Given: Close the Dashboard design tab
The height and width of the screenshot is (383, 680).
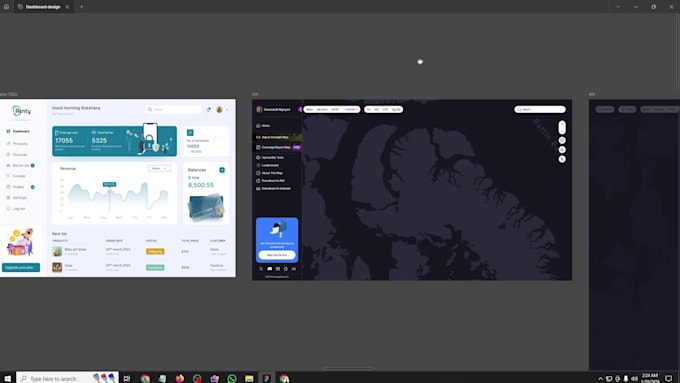Looking at the screenshot, I should pyautogui.click(x=67, y=7).
